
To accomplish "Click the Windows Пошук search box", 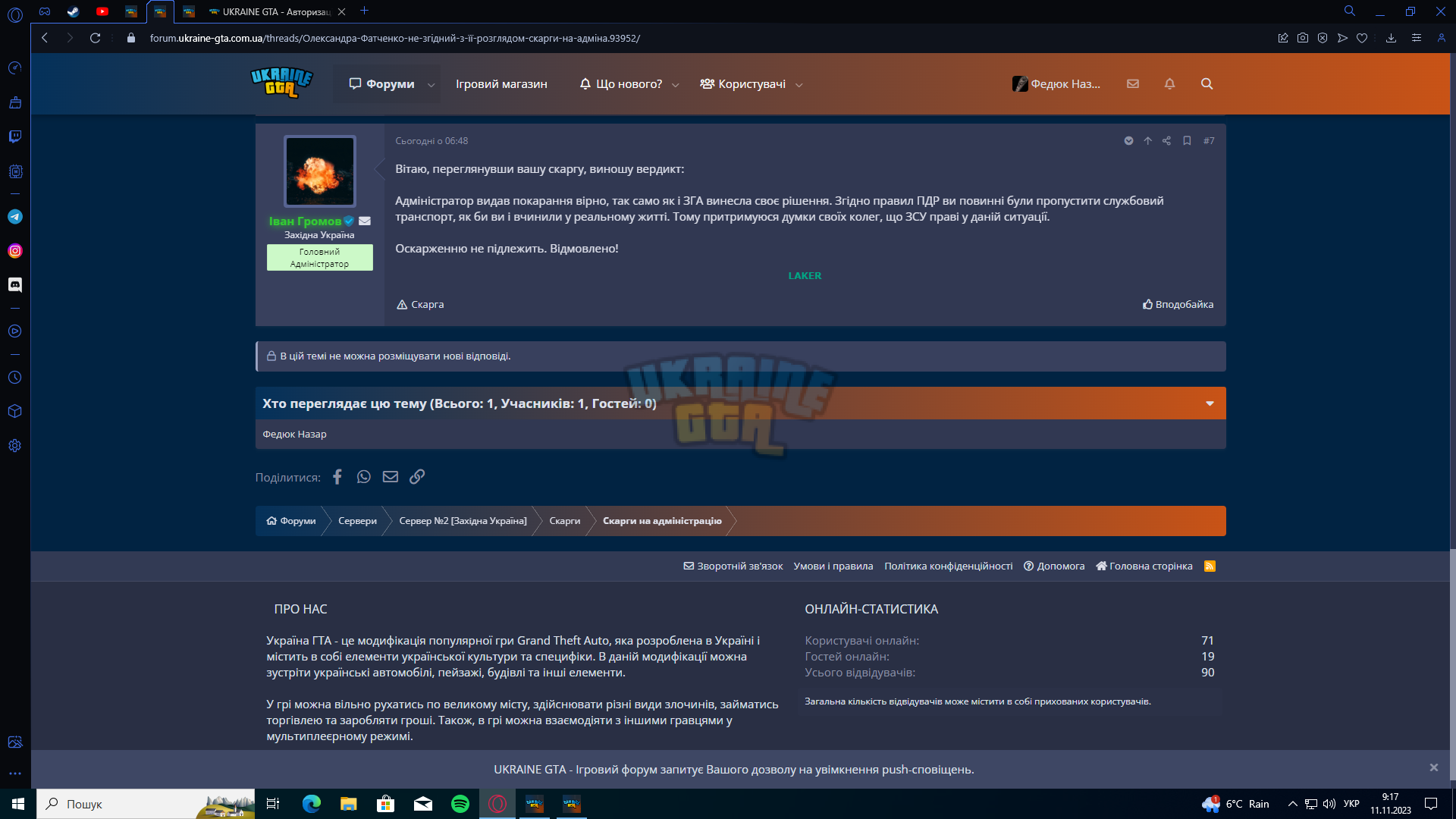I will (x=146, y=804).
